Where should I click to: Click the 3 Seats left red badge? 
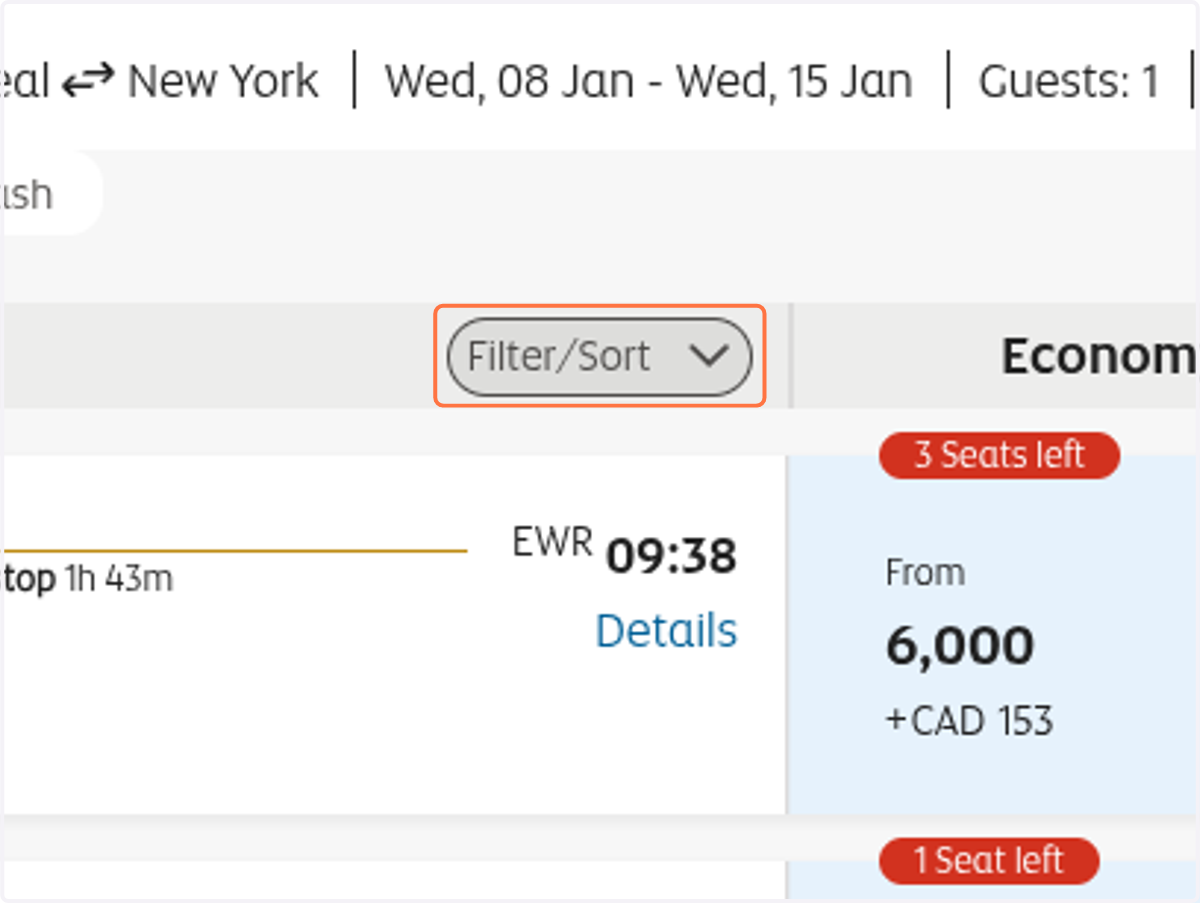coord(999,455)
